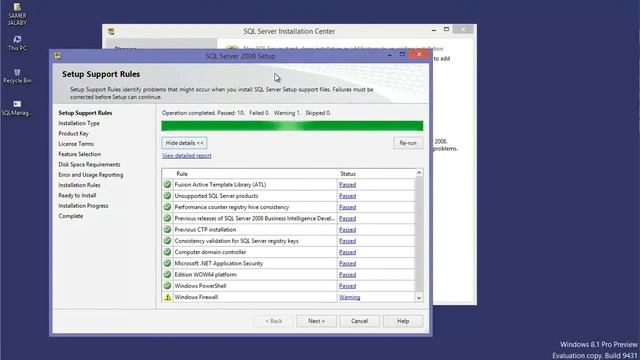Select Error and Usage Reporting step

[91, 175]
